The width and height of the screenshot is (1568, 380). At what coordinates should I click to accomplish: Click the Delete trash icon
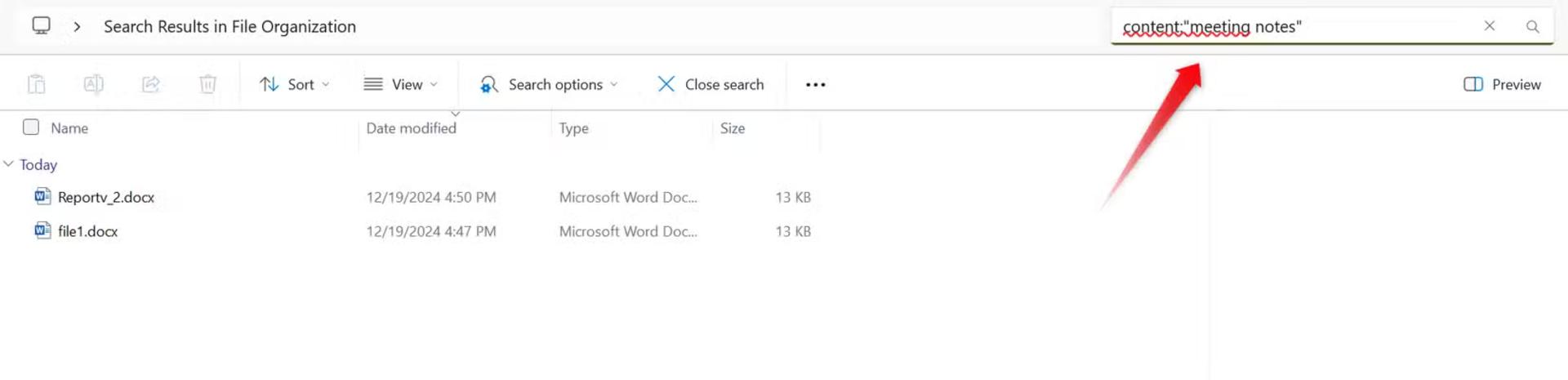[x=208, y=84]
